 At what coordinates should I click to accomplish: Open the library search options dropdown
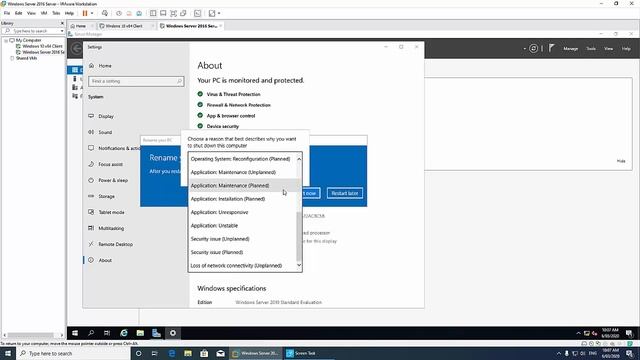pyautogui.click(x=62, y=31)
